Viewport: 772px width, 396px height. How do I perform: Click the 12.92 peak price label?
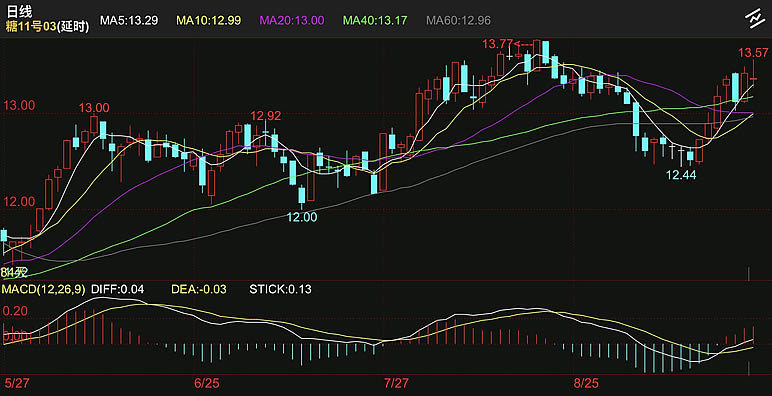(x=265, y=116)
